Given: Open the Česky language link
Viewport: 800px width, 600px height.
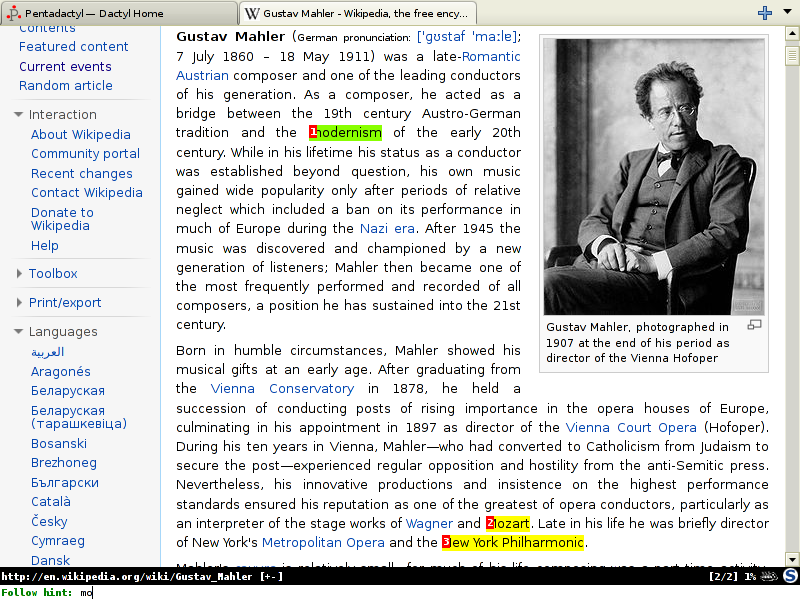Looking at the screenshot, I should click(49, 521).
